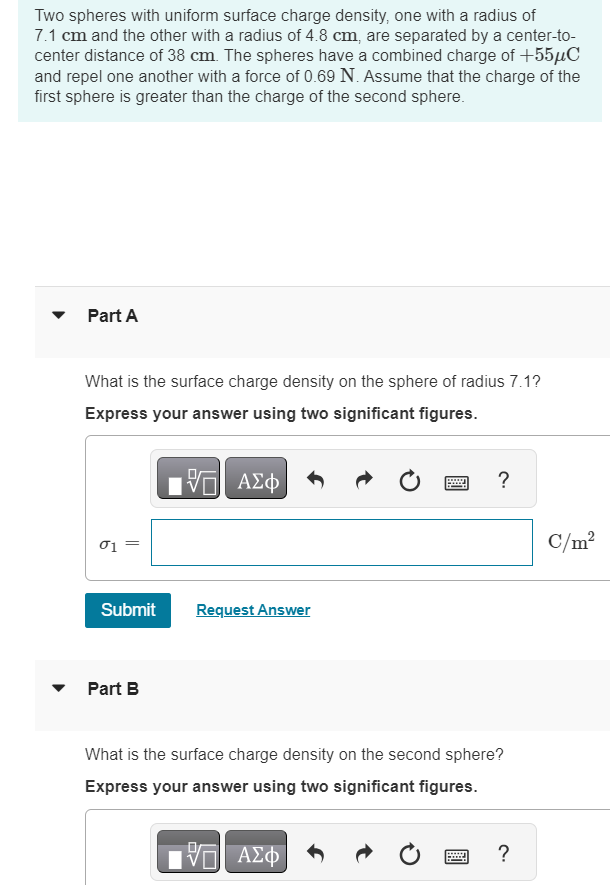Open the math templates palette in Part A

(x=188, y=478)
